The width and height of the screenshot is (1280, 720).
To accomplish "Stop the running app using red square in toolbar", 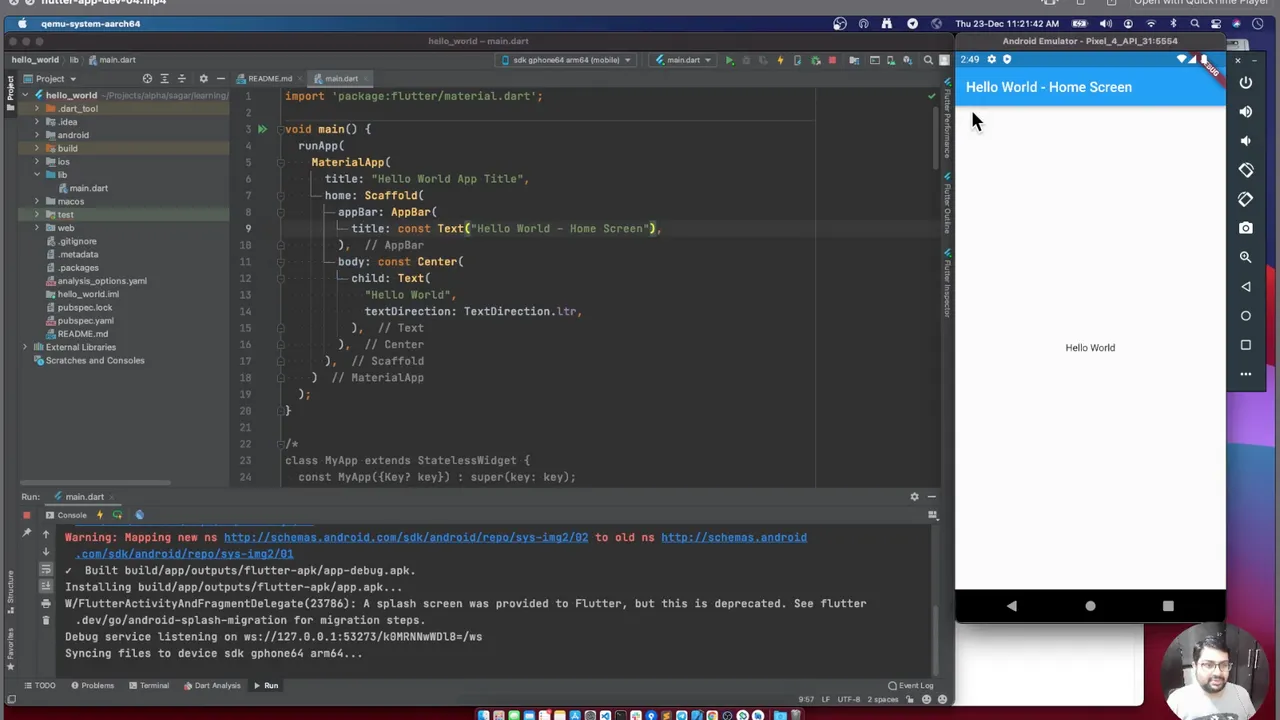I will coord(832,60).
